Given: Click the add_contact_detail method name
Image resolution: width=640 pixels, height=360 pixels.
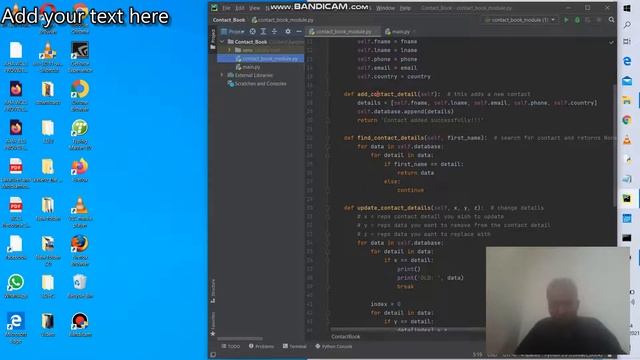Looking at the screenshot, I should pyautogui.click(x=388, y=94).
